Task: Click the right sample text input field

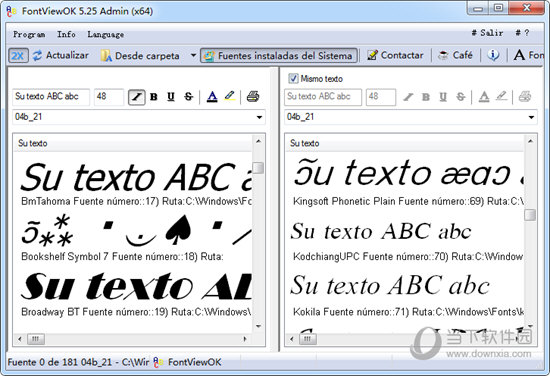Action: (323, 97)
